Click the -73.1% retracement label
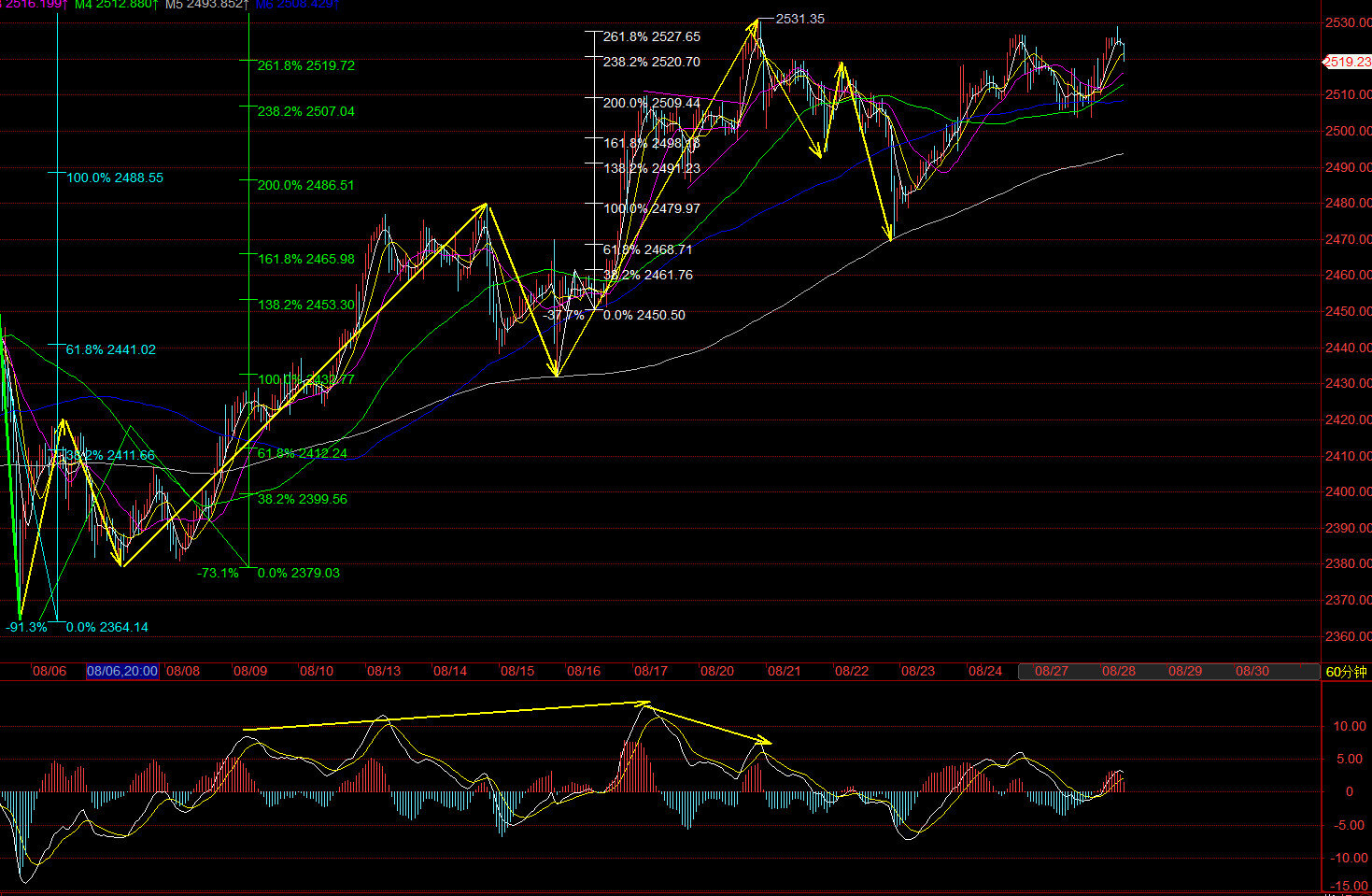Image resolution: width=1372 pixels, height=896 pixels. [x=218, y=573]
